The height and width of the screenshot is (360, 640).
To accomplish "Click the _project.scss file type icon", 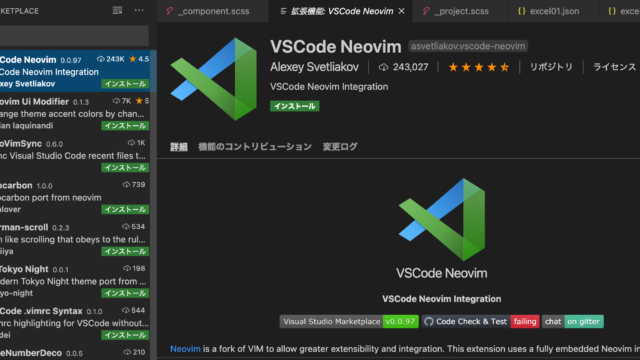I will coord(426,11).
